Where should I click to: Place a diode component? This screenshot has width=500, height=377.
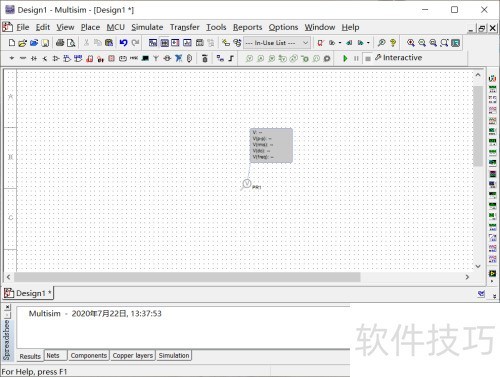[x=34, y=58]
